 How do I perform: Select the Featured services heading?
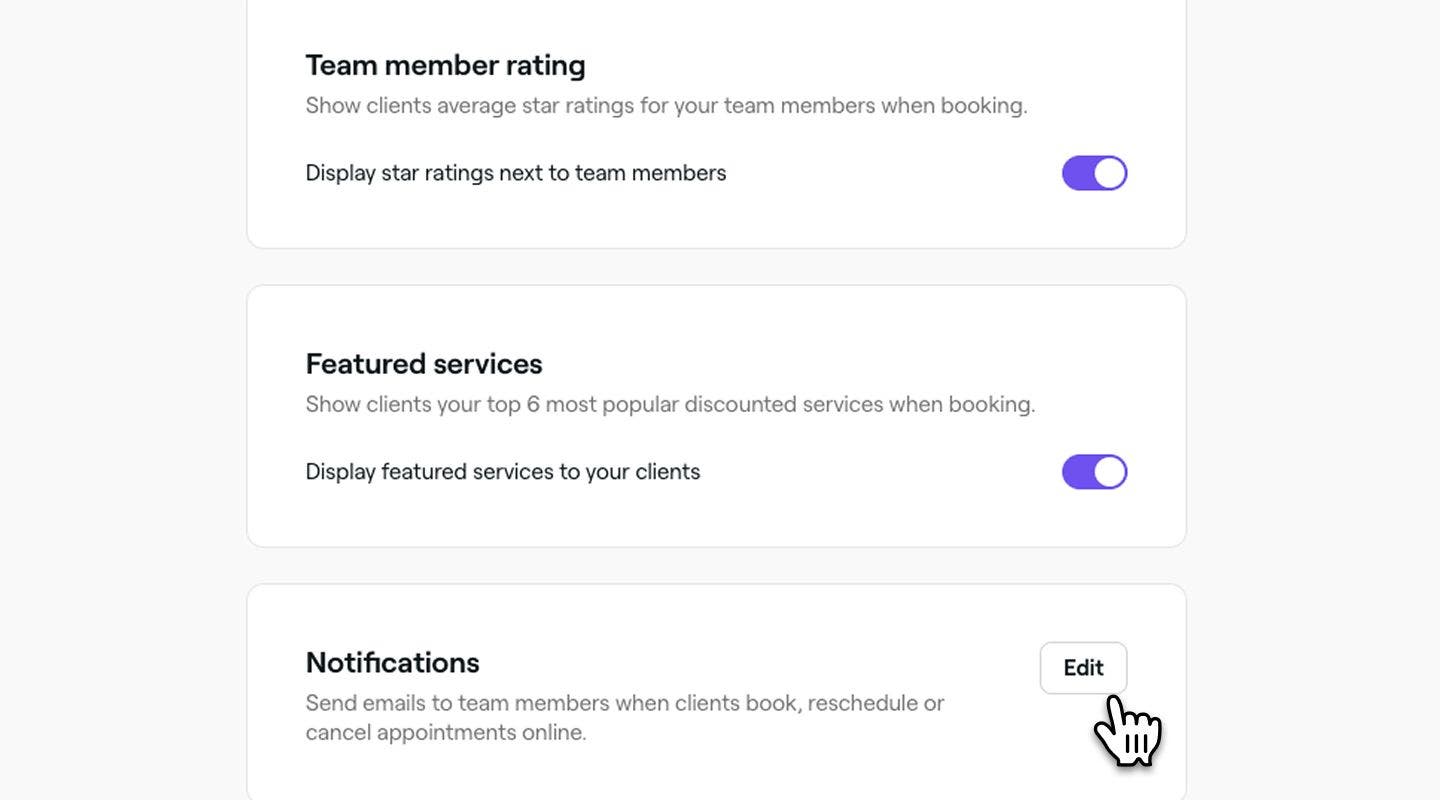(424, 364)
